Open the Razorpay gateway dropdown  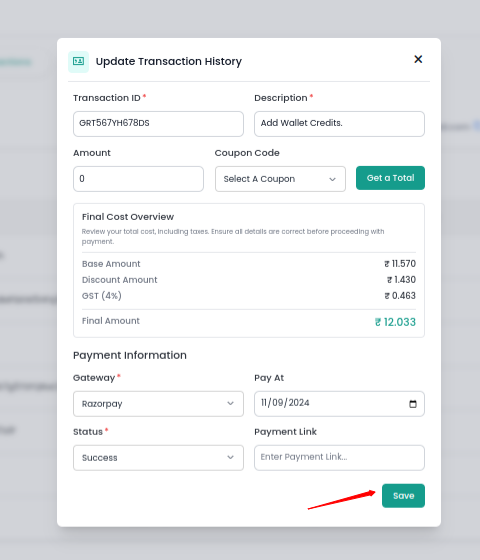click(158, 404)
